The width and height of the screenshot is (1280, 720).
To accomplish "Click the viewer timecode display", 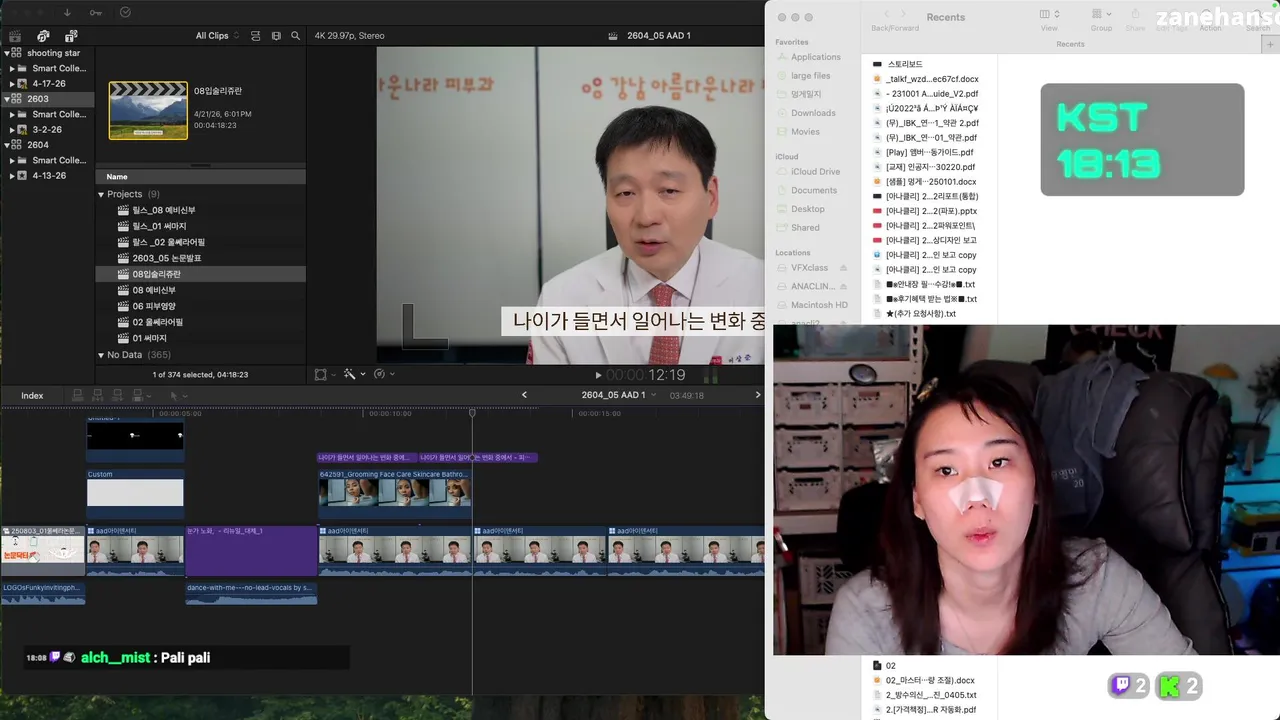I will tap(645, 375).
